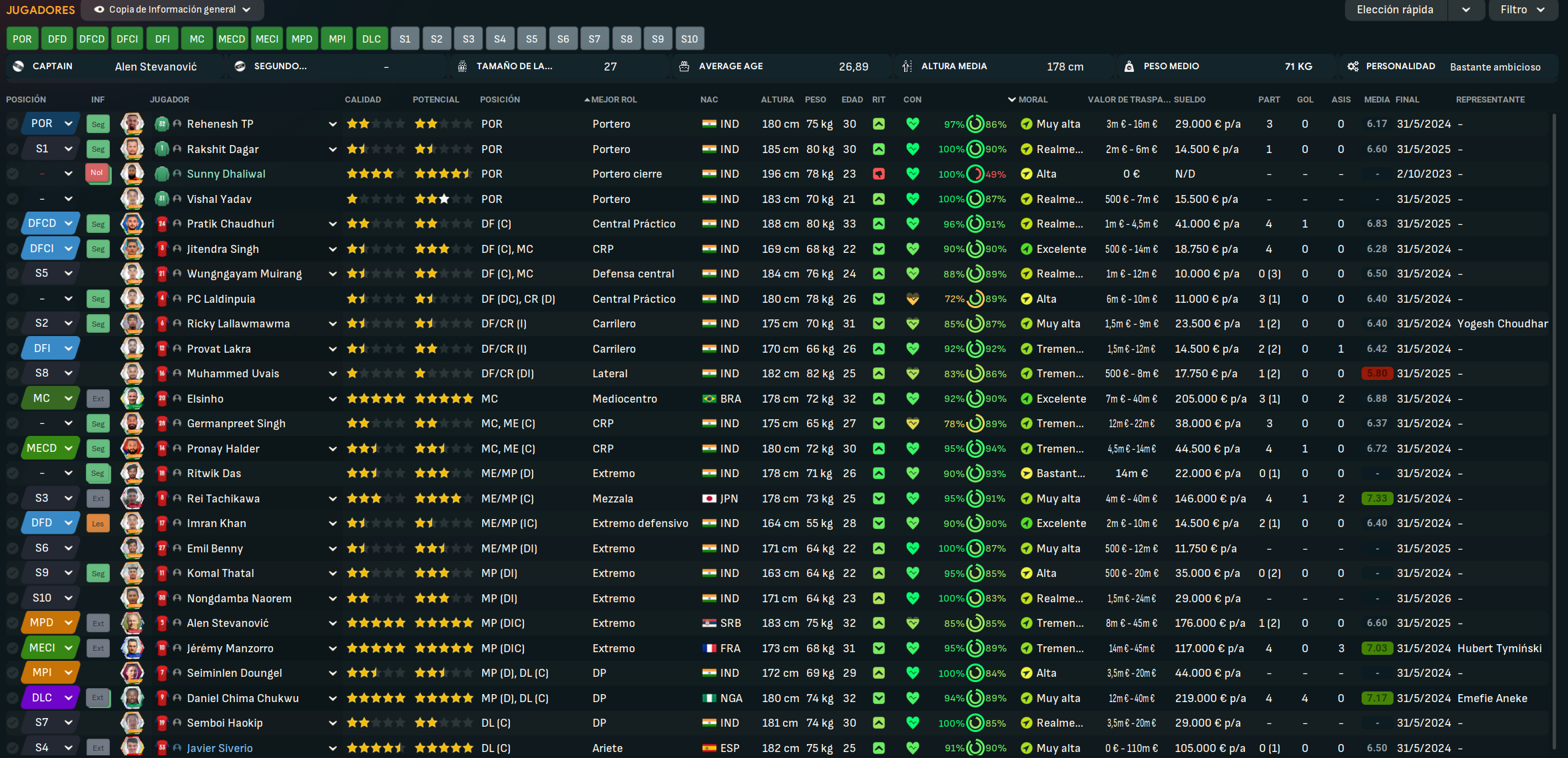Open player Javier Siverio profile link
1568x758 pixels.
220,748
